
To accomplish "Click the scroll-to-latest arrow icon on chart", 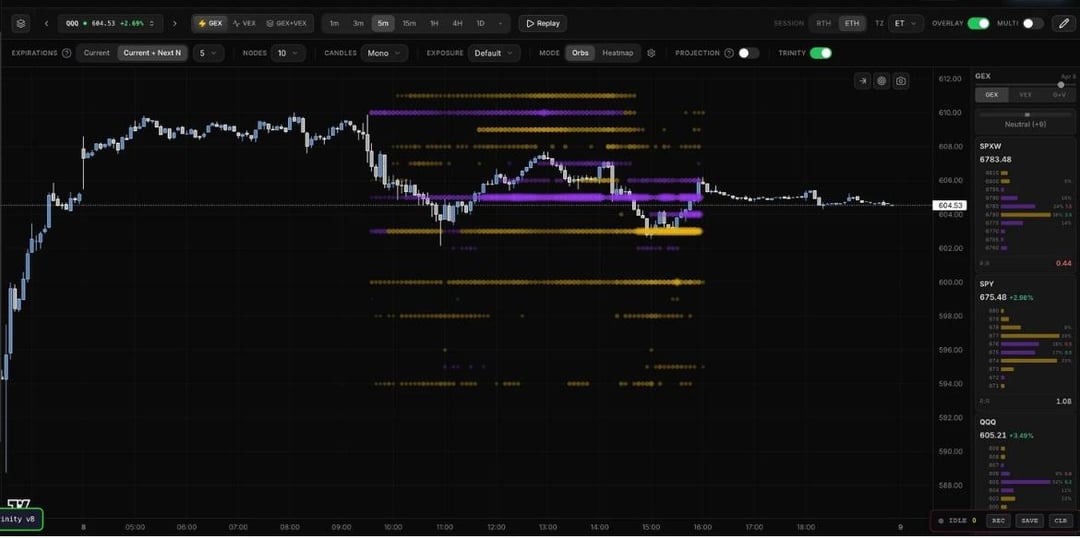I will (x=862, y=81).
